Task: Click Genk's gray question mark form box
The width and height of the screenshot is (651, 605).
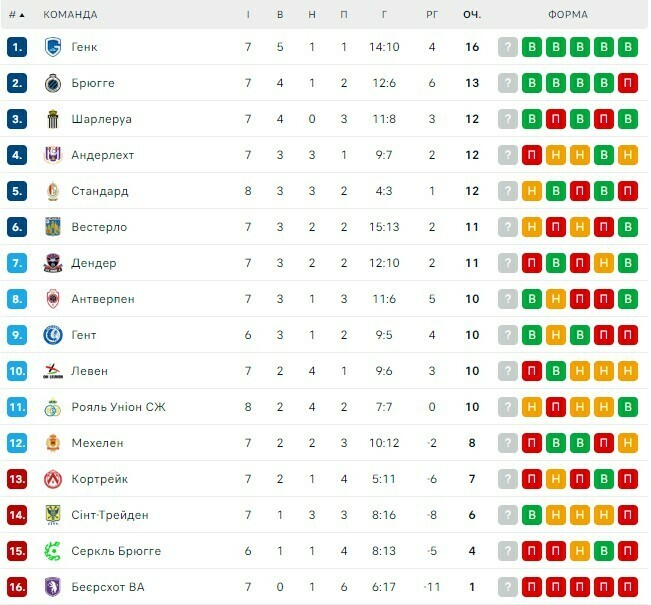Action: [x=508, y=47]
